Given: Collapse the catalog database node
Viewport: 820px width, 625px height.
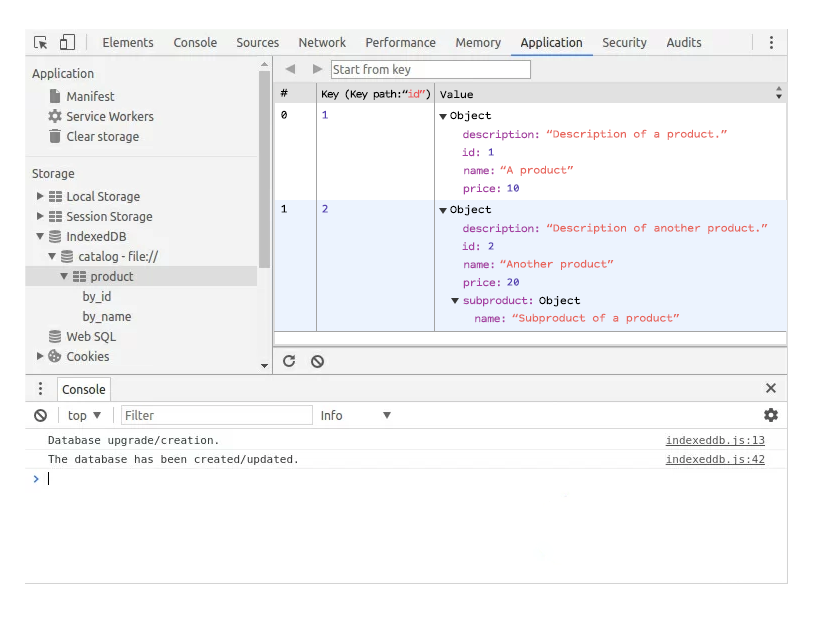Looking at the screenshot, I should click(52, 256).
